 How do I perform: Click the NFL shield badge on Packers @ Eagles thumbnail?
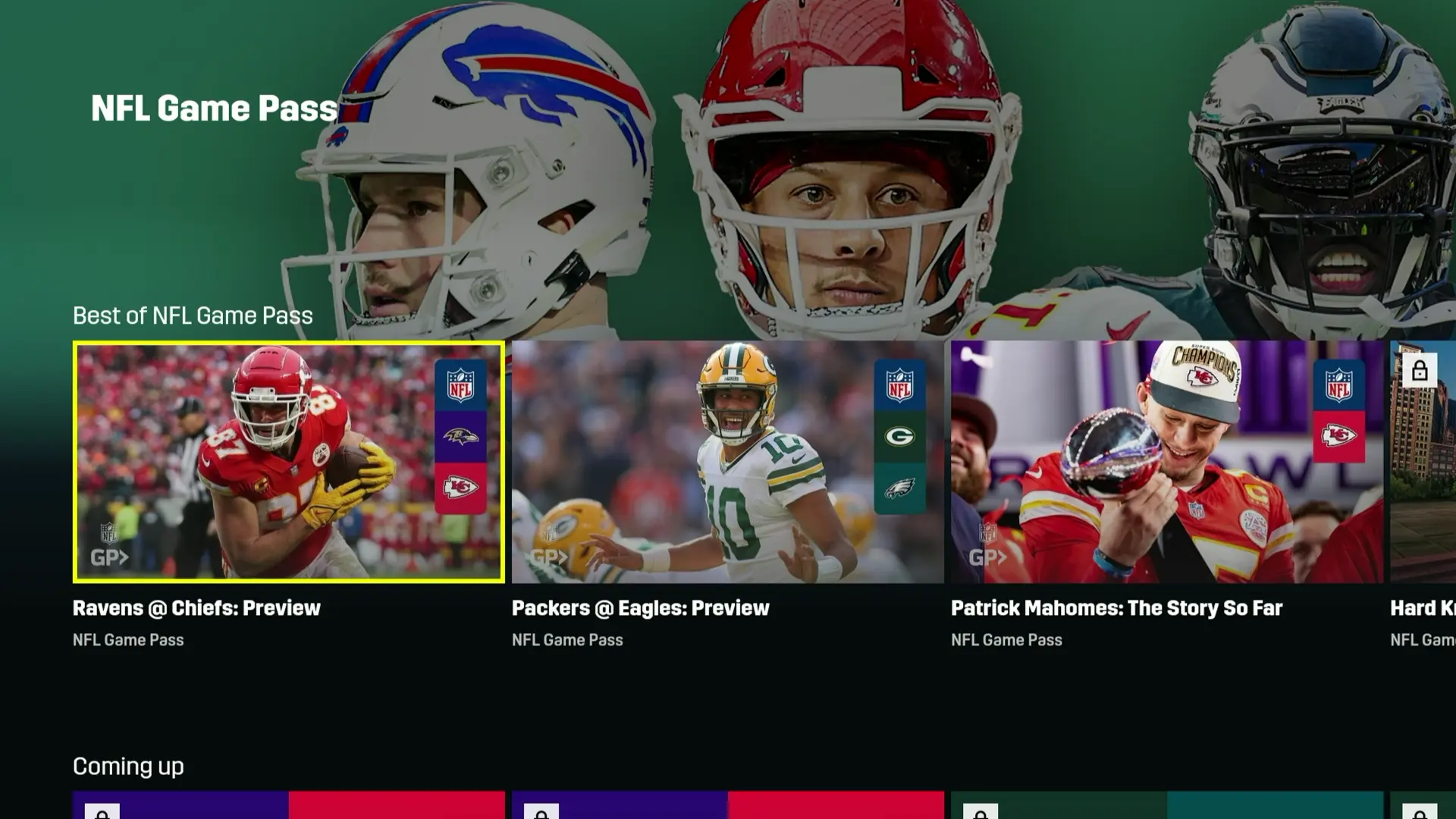[x=899, y=385]
